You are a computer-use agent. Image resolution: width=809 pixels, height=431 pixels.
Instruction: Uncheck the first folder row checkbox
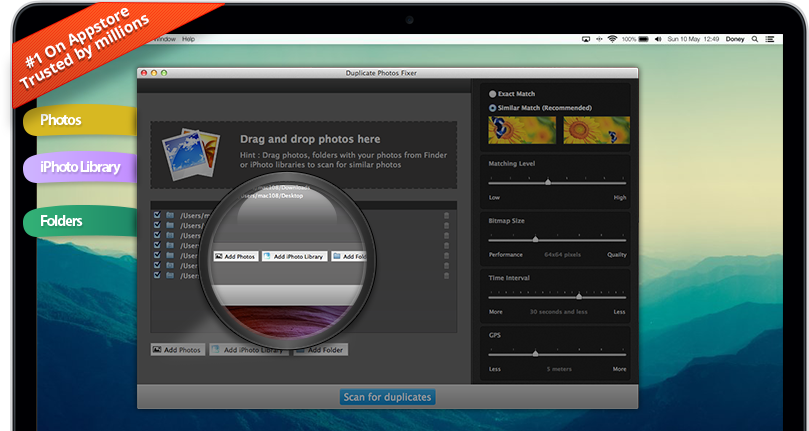click(157, 215)
